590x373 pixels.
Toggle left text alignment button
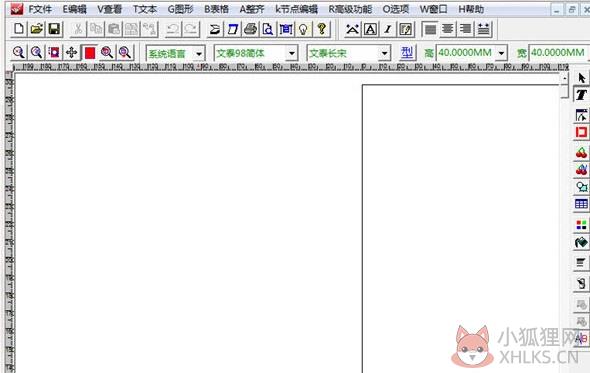[x=430, y=29]
